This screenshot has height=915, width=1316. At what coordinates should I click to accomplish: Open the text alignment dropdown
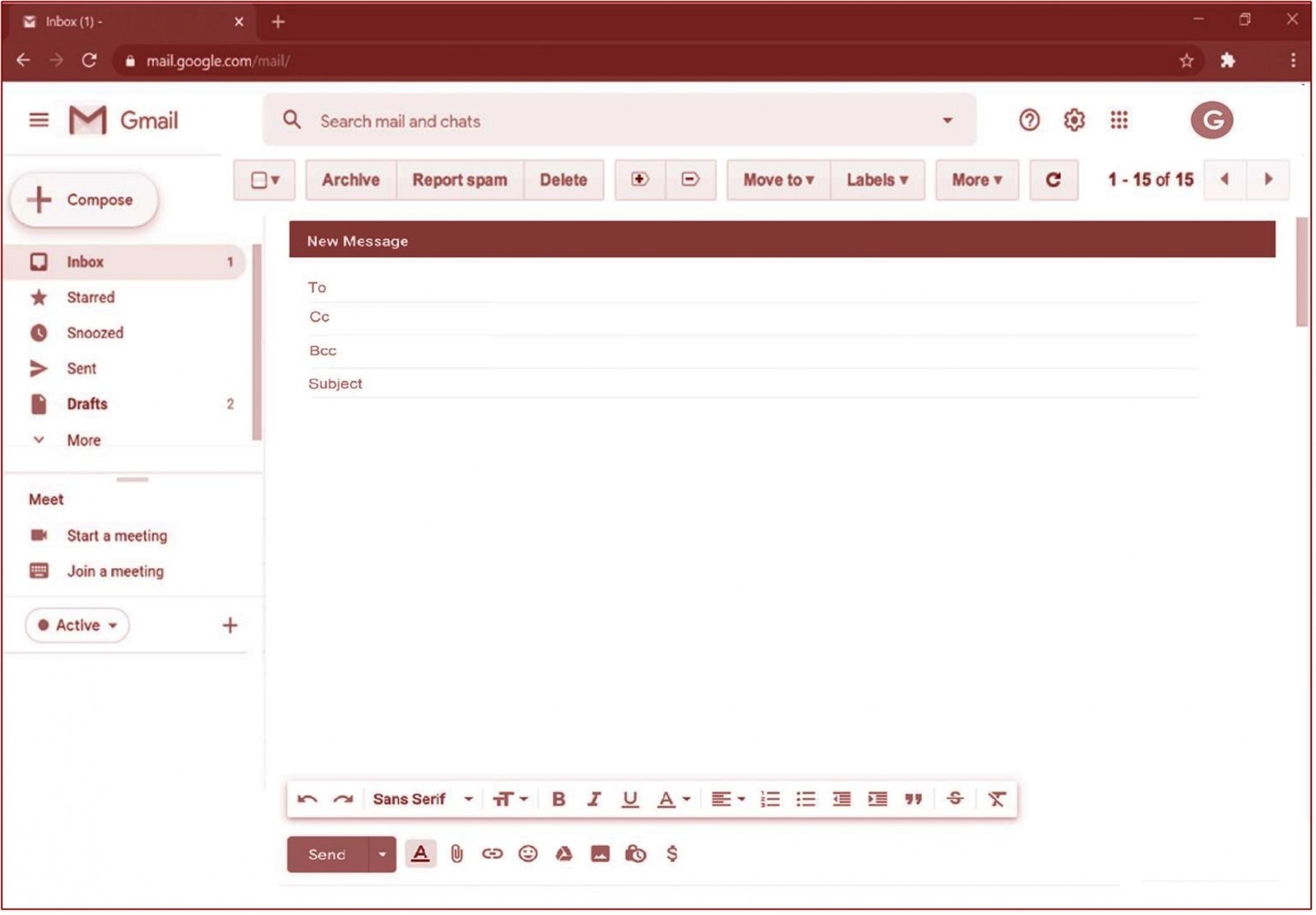(728, 799)
